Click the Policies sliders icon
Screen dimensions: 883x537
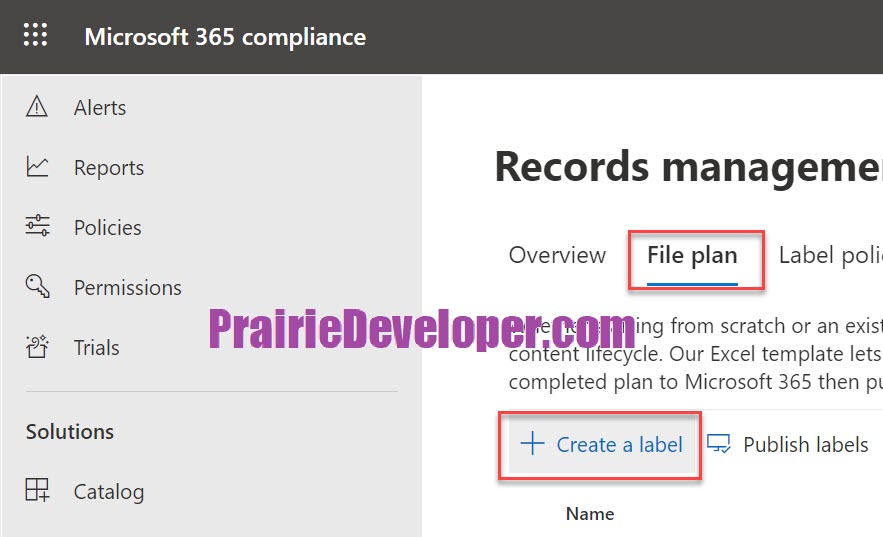coord(37,226)
